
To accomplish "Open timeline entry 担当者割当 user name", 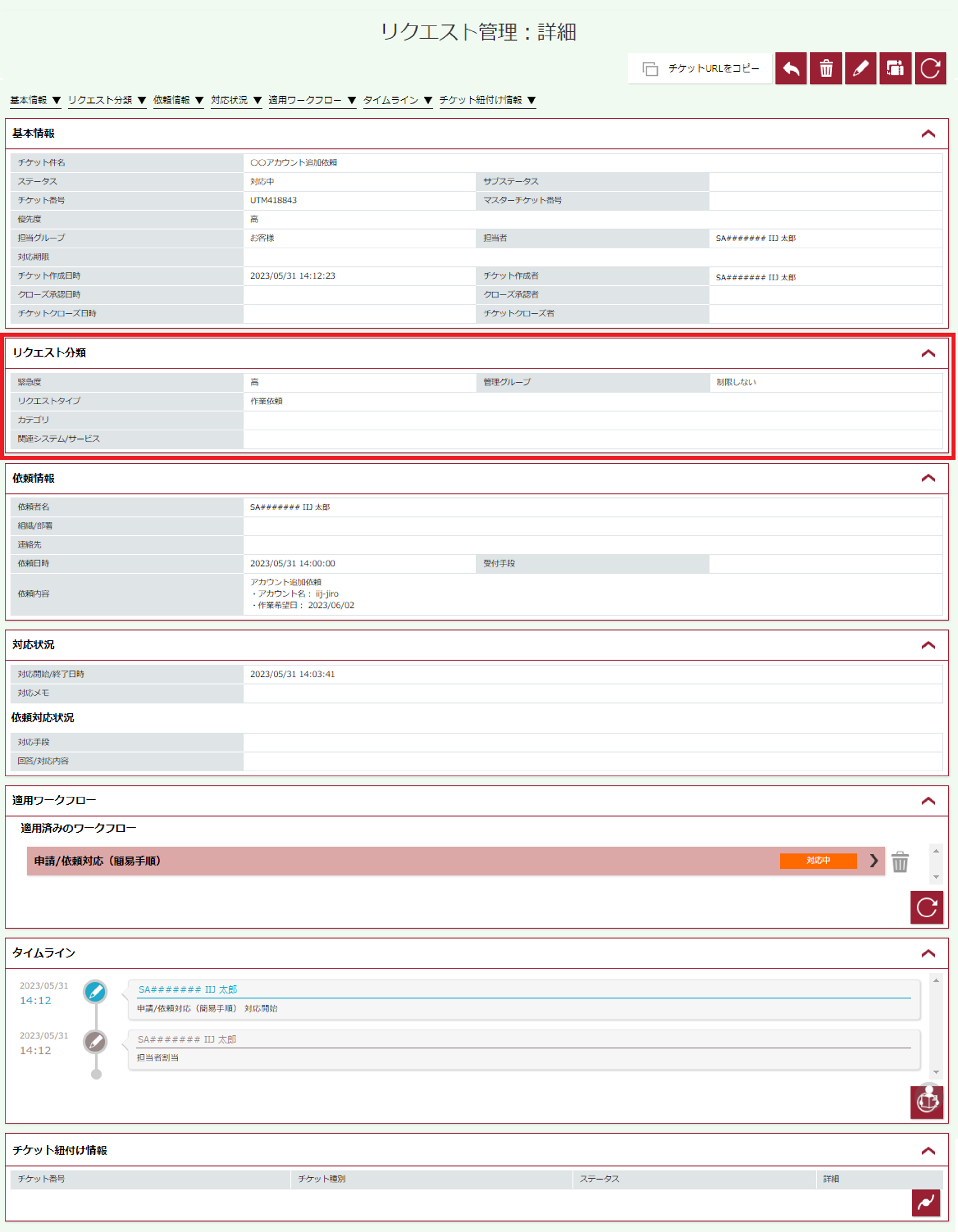I will coord(187,1040).
